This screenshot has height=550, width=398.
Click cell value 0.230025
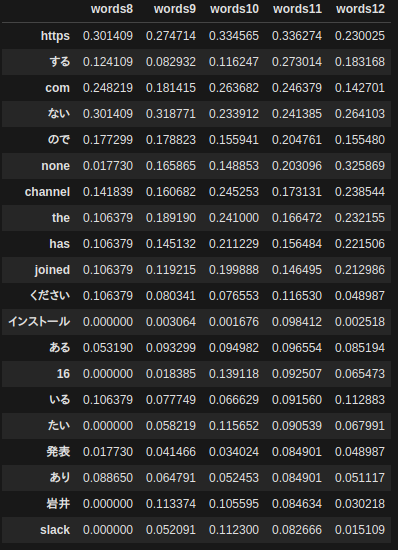coord(360,36)
